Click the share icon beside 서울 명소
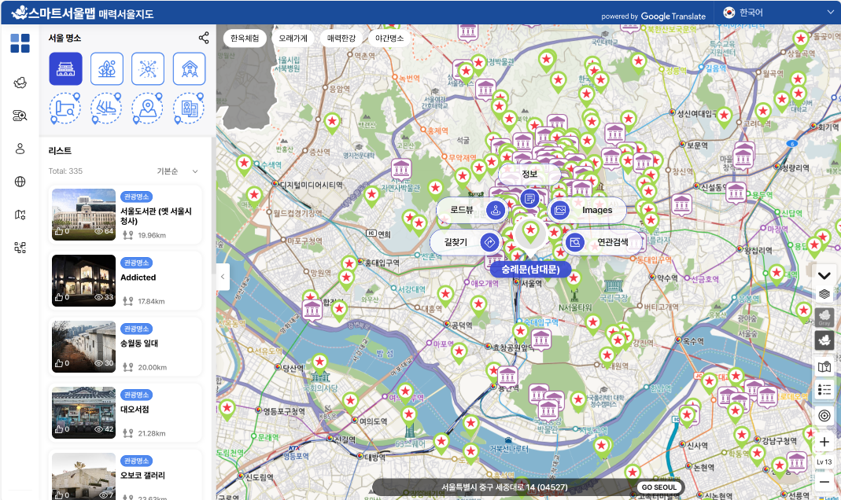This screenshot has height=500, width=841. point(204,38)
